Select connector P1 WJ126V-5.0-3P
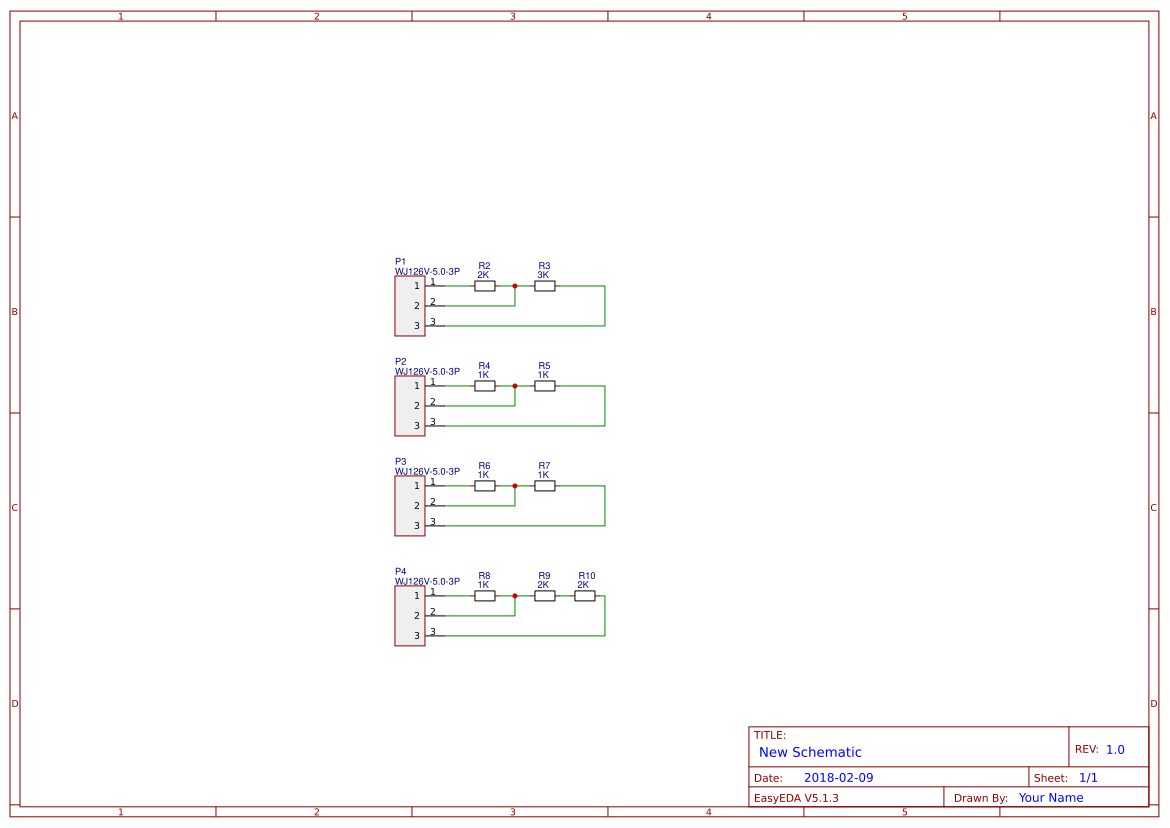This screenshot has width=1170, height=828. (409, 304)
